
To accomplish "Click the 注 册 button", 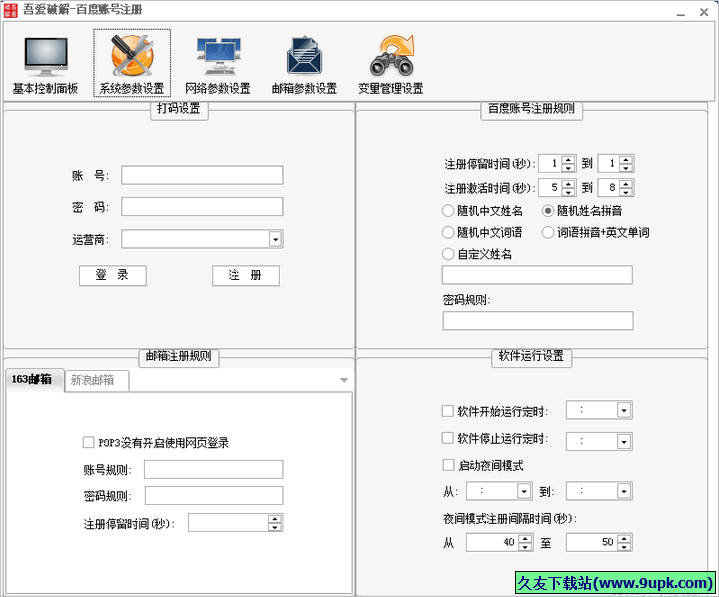I will (246, 276).
